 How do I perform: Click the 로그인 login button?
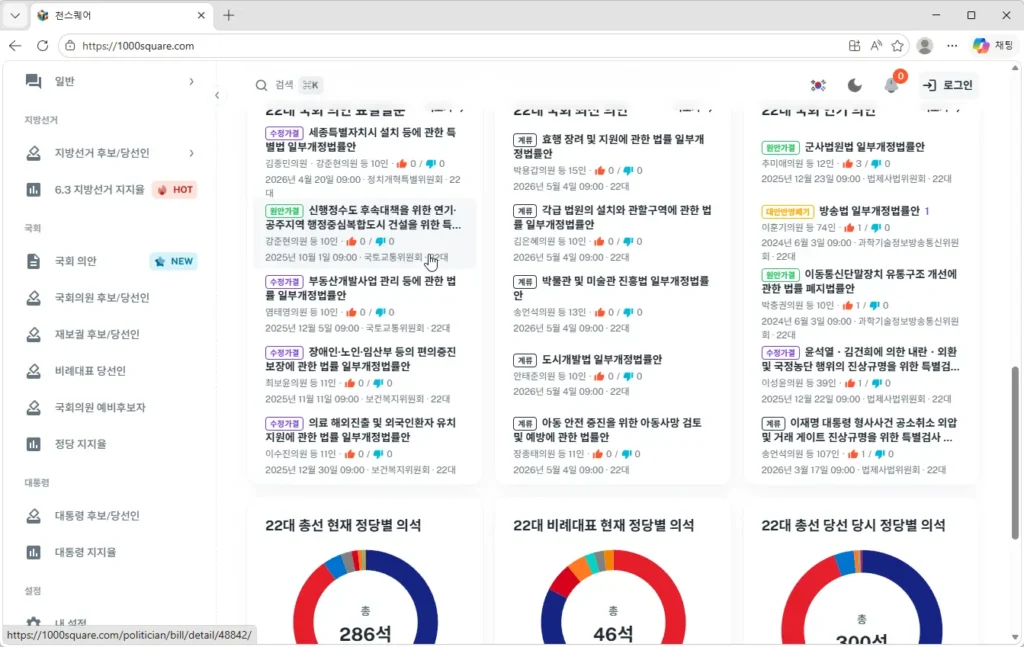point(948,85)
